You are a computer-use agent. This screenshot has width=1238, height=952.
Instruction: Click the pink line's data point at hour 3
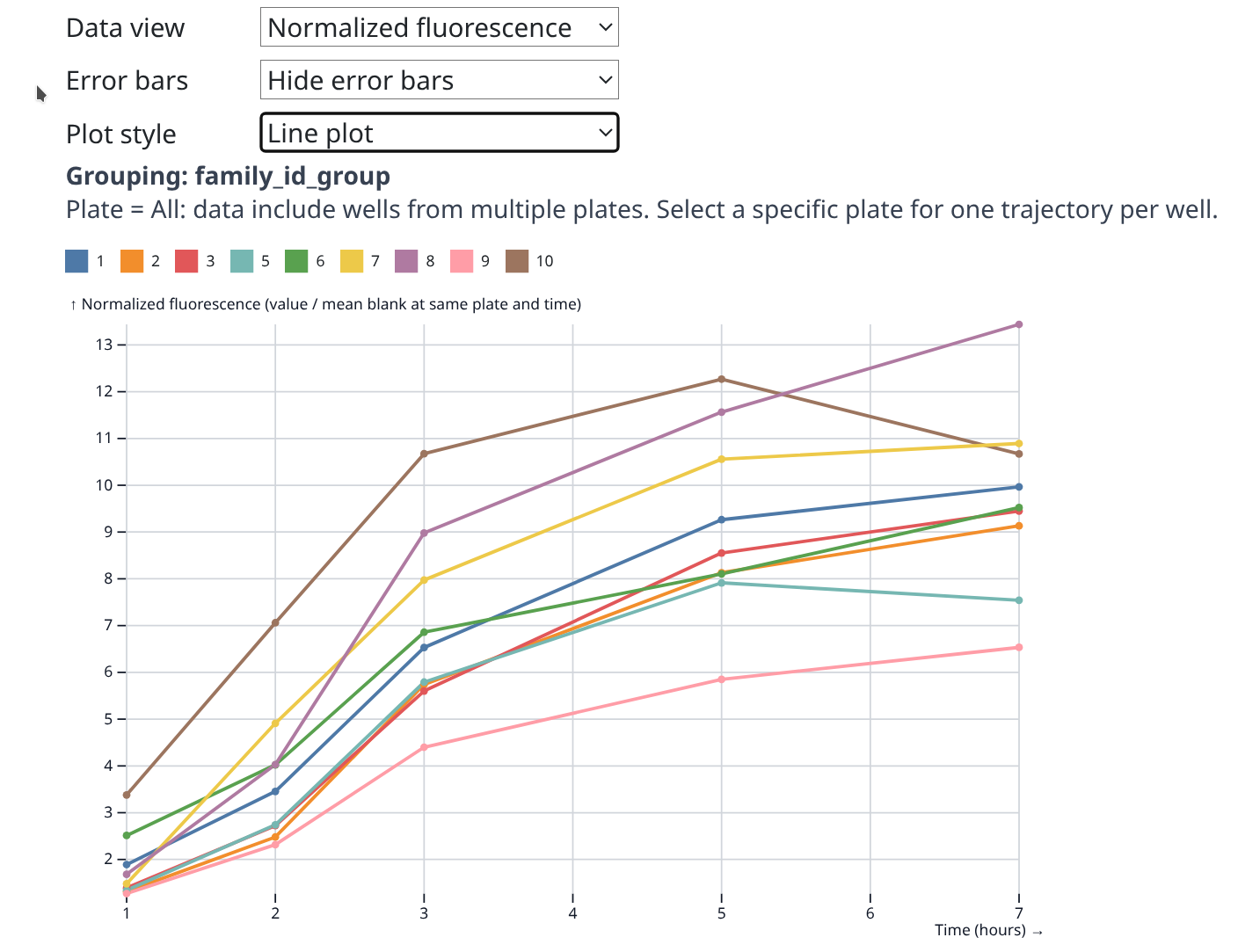424,747
